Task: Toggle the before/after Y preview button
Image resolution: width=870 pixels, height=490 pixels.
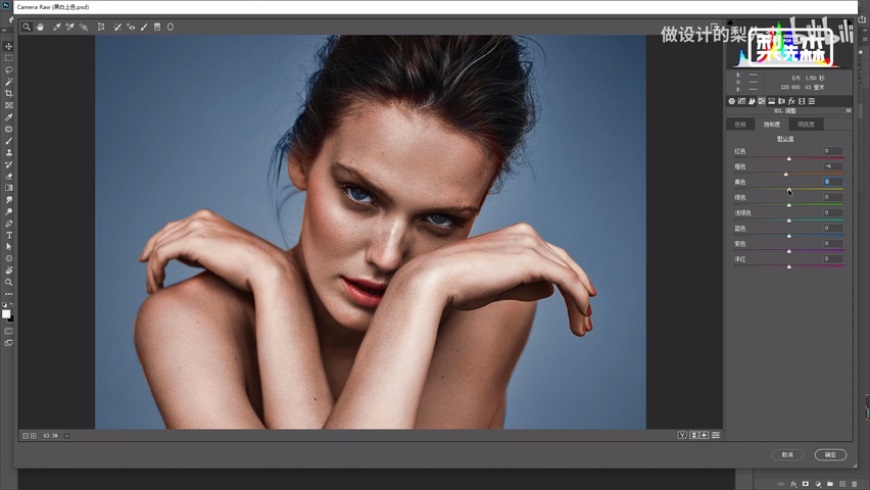Action: click(x=682, y=436)
